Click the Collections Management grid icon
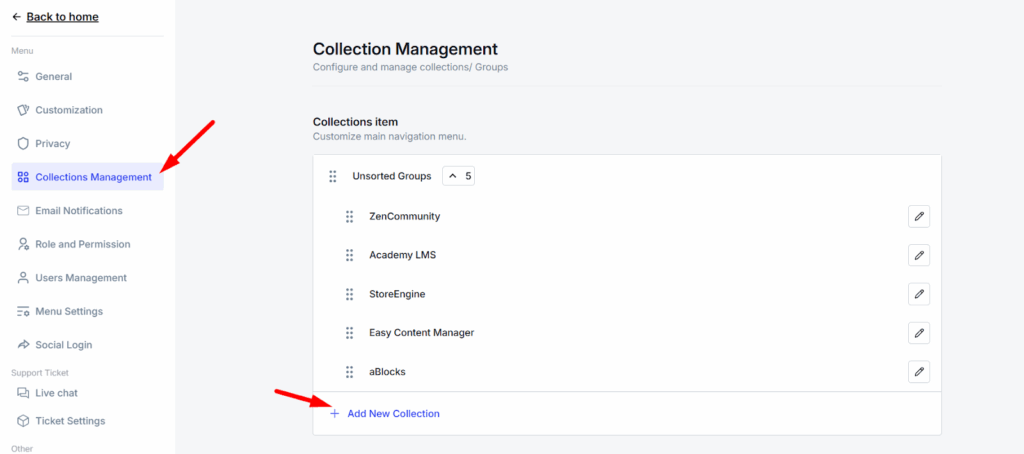This screenshot has height=454, width=1024. [24, 177]
